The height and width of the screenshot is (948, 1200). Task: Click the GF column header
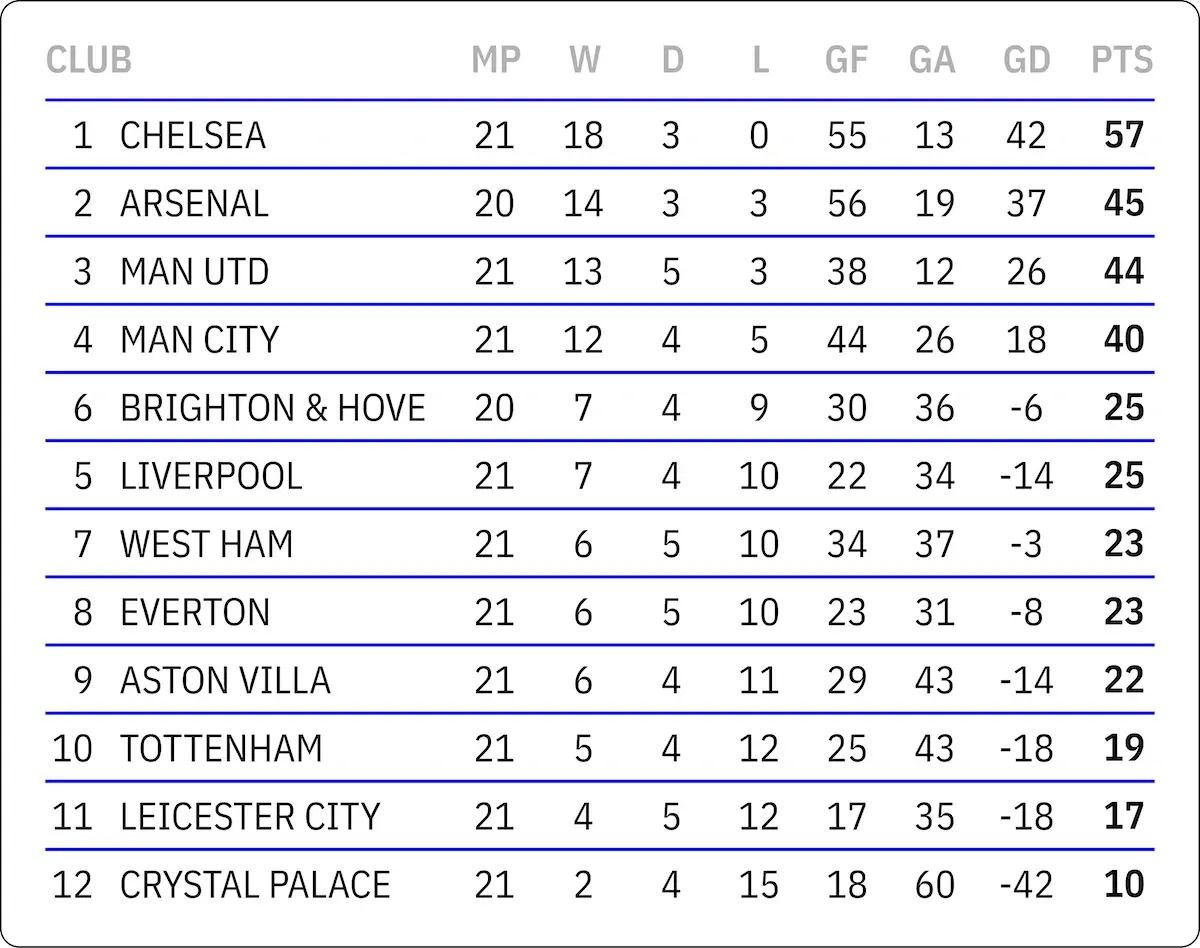click(846, 60)
